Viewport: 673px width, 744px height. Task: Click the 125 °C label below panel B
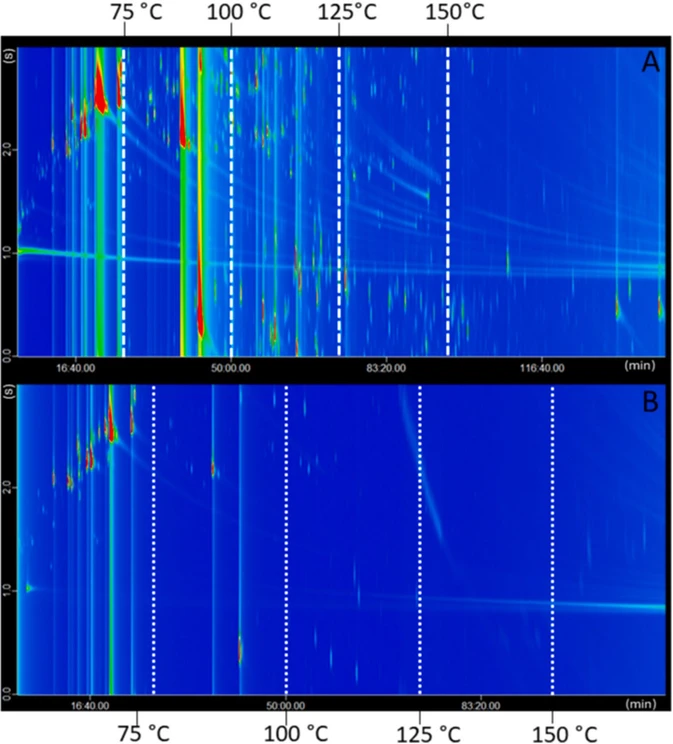pos(420,730)
